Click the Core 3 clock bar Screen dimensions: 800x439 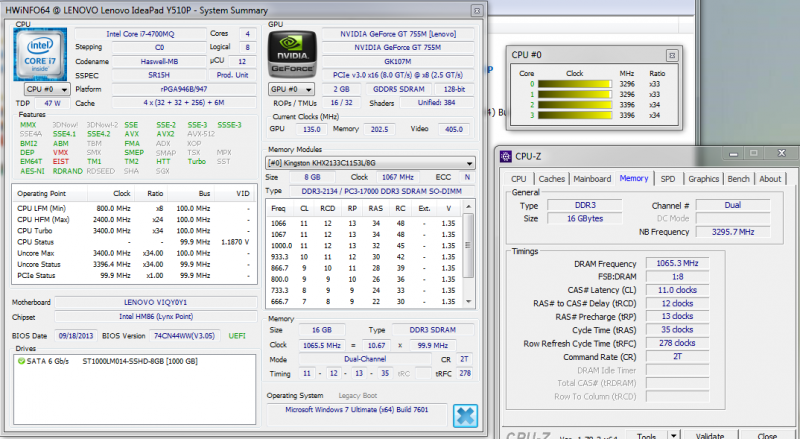click(x=574, y=115)
